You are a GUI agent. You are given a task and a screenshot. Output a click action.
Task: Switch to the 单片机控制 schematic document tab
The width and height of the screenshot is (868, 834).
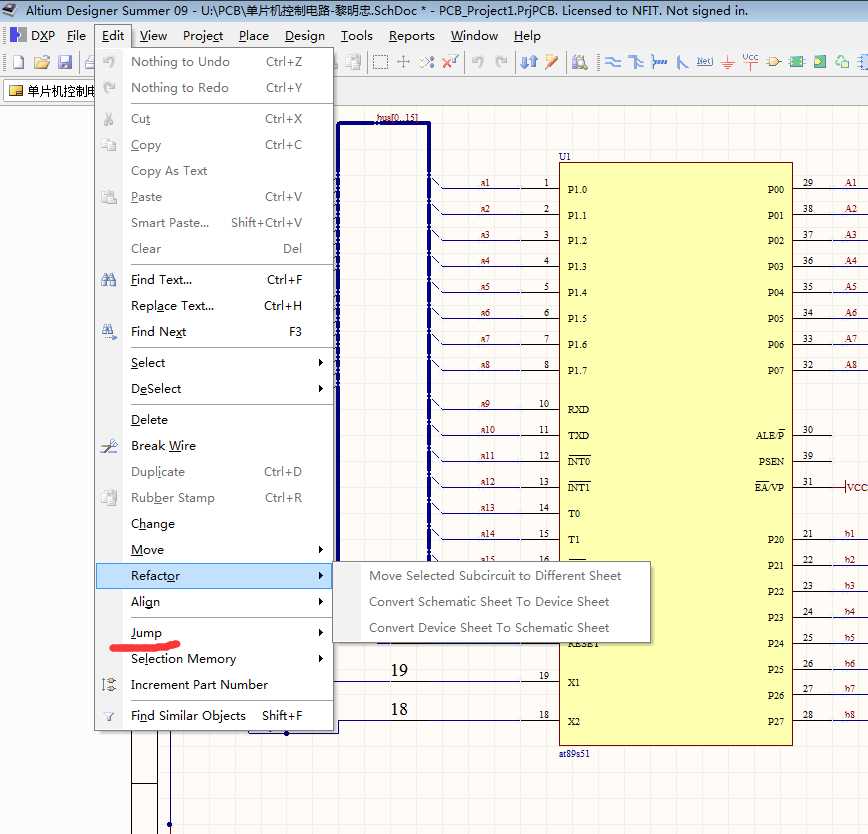pos(50,91)
